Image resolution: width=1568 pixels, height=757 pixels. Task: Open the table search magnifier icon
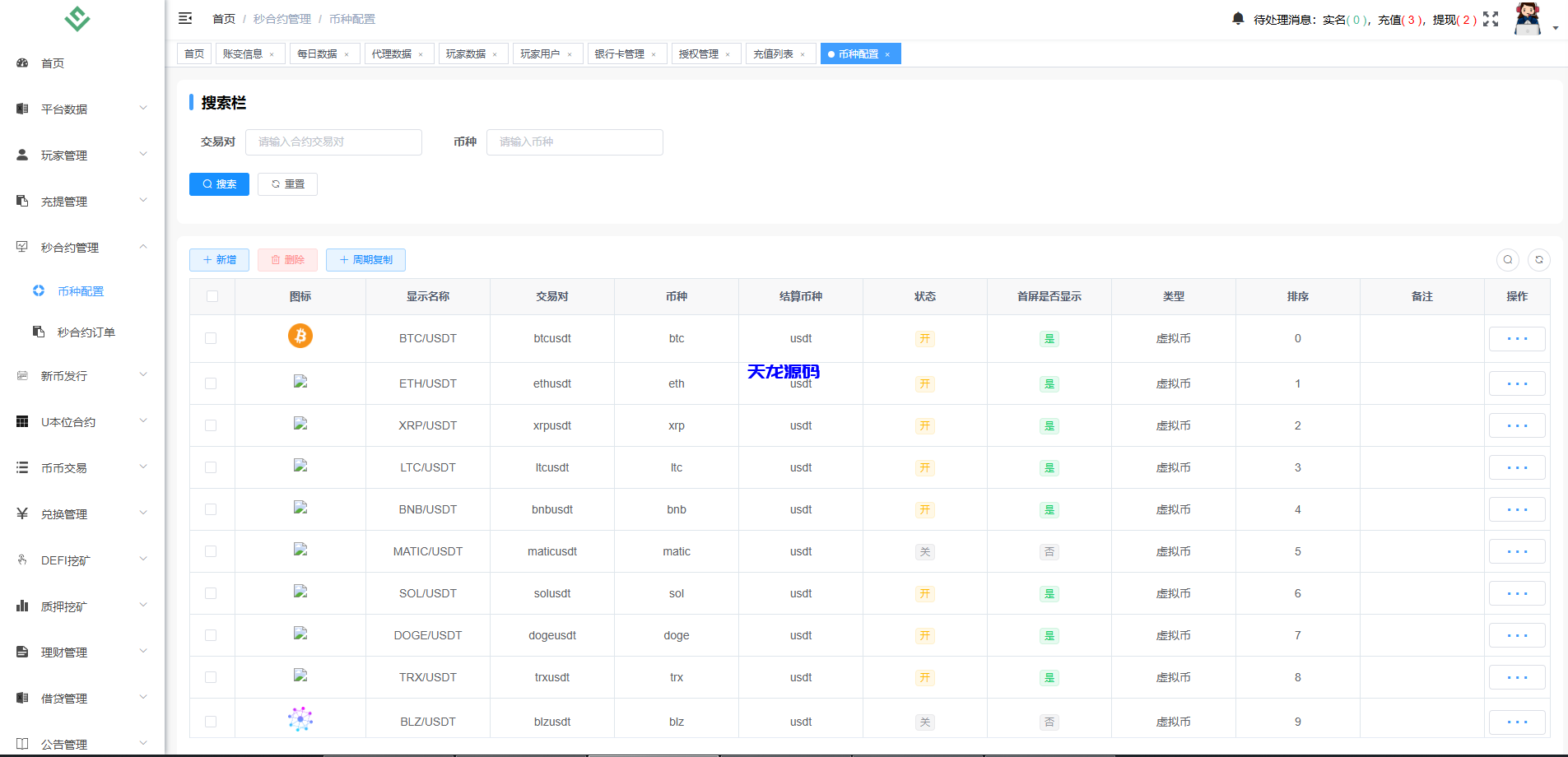[x=1507, y=259]
